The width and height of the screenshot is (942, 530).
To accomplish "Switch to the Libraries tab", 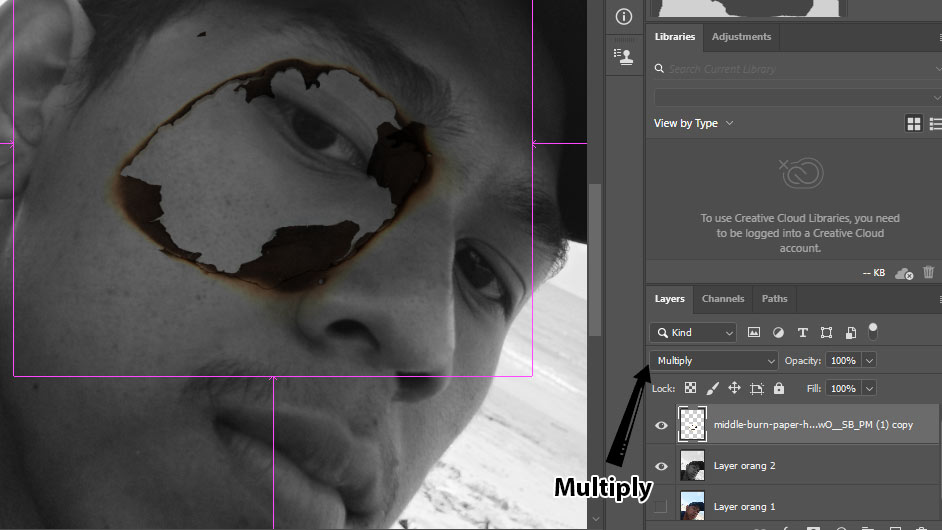I will click(675, 37).
